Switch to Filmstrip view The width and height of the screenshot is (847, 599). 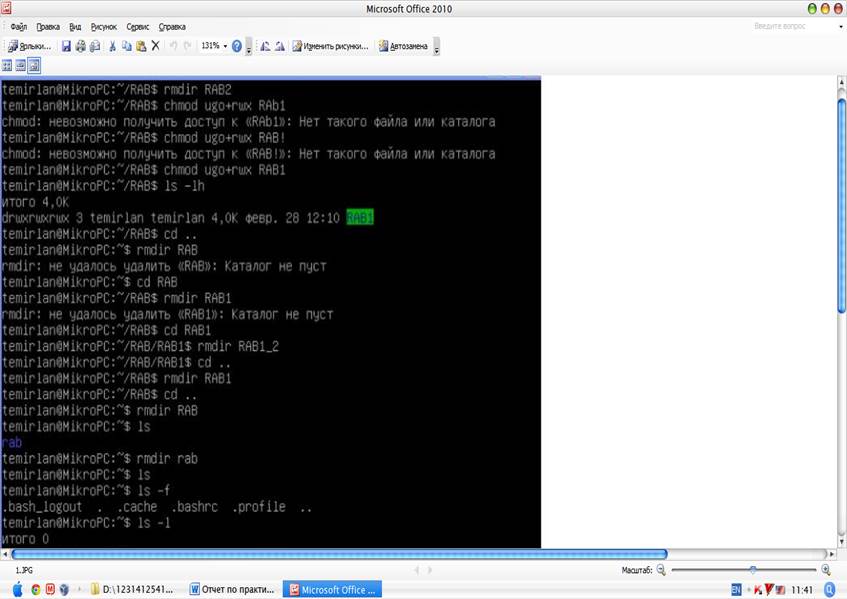point(21,66)
